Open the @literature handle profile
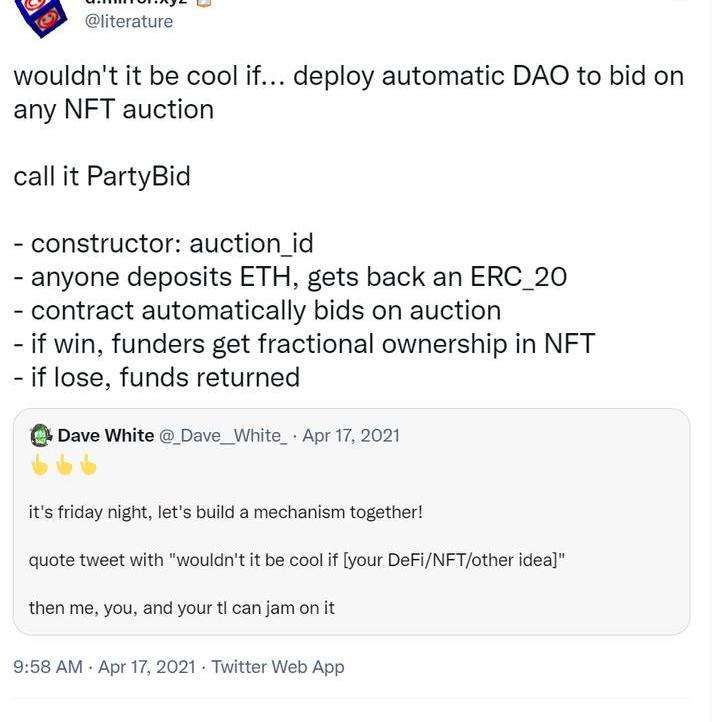This screenshot has width=720, height=722. pos(129,21)
